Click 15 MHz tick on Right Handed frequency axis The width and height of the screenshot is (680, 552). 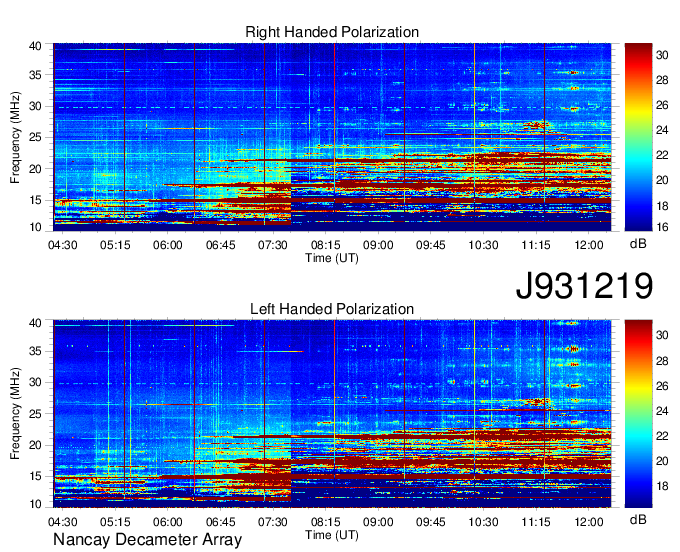pyautogui.click(x=35, y=200)
